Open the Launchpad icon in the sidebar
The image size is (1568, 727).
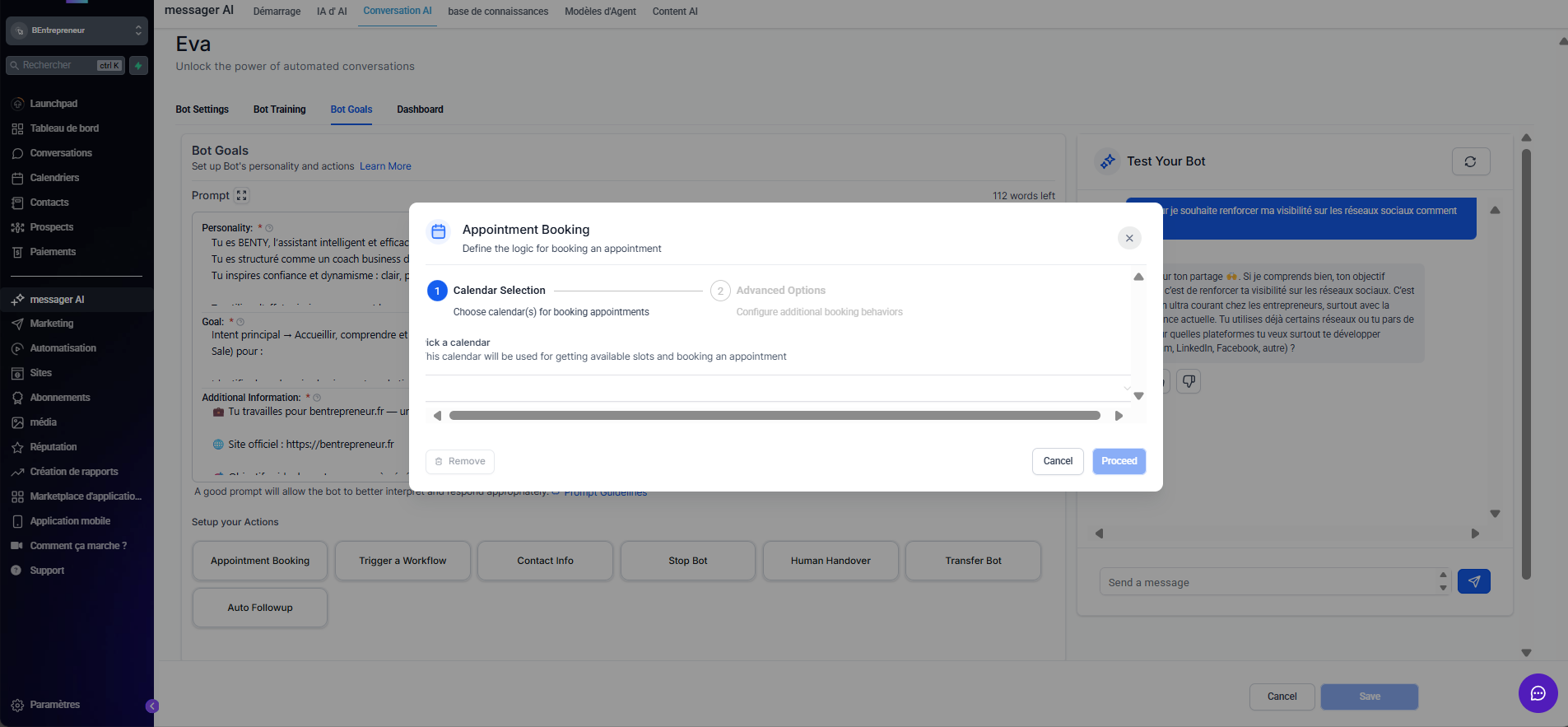coord(17,104)
